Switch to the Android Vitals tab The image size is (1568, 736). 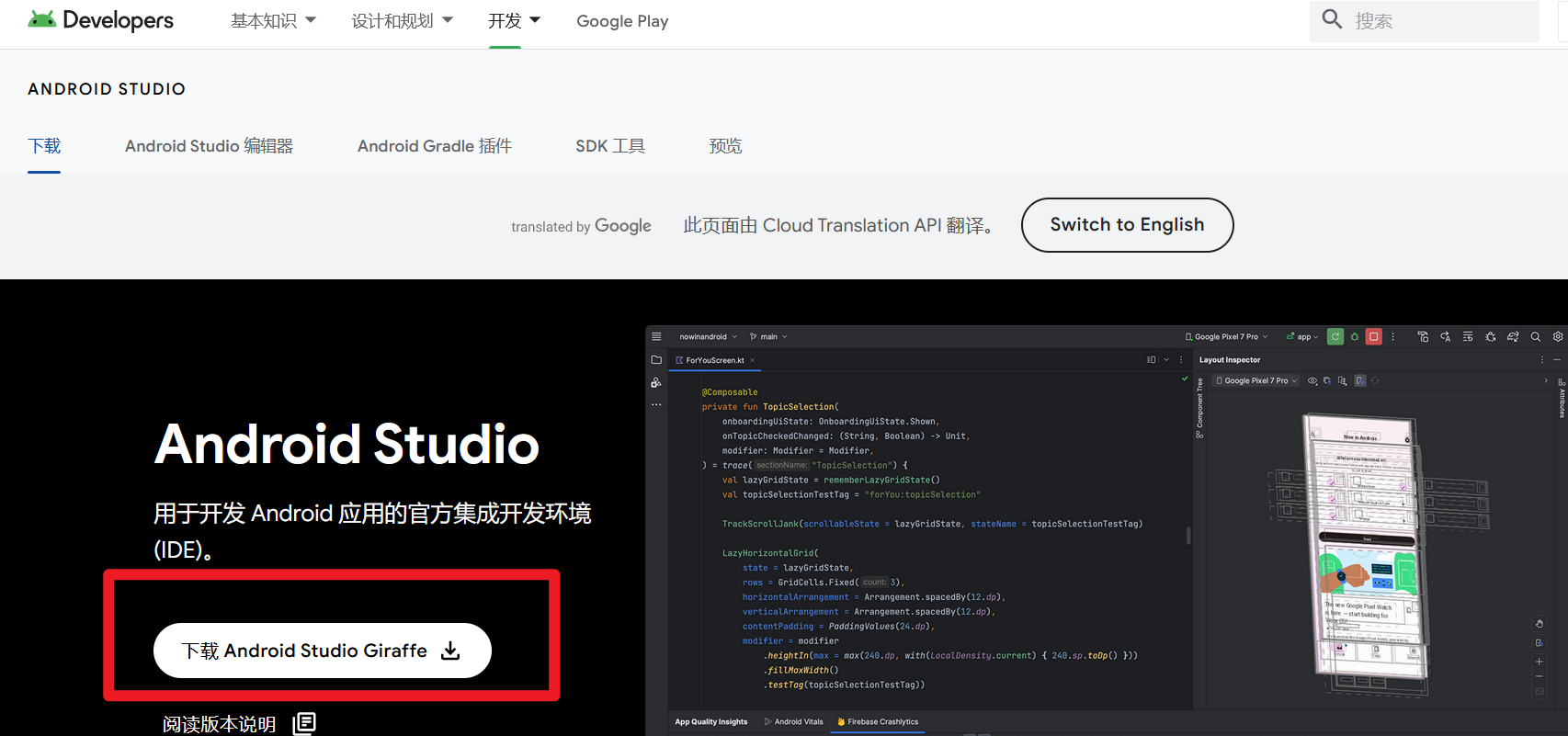(794, 722)
